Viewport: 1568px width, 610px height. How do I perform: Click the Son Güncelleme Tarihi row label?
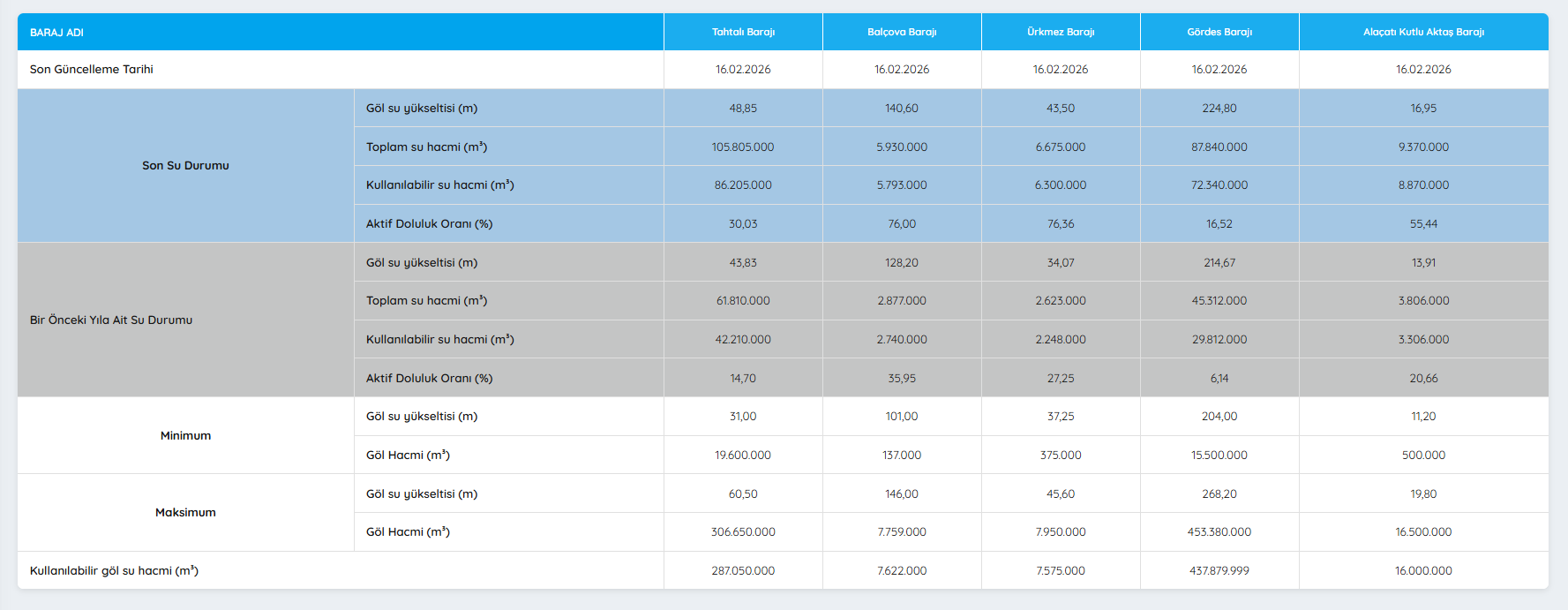pyautogui.click(x=92, y=70)
